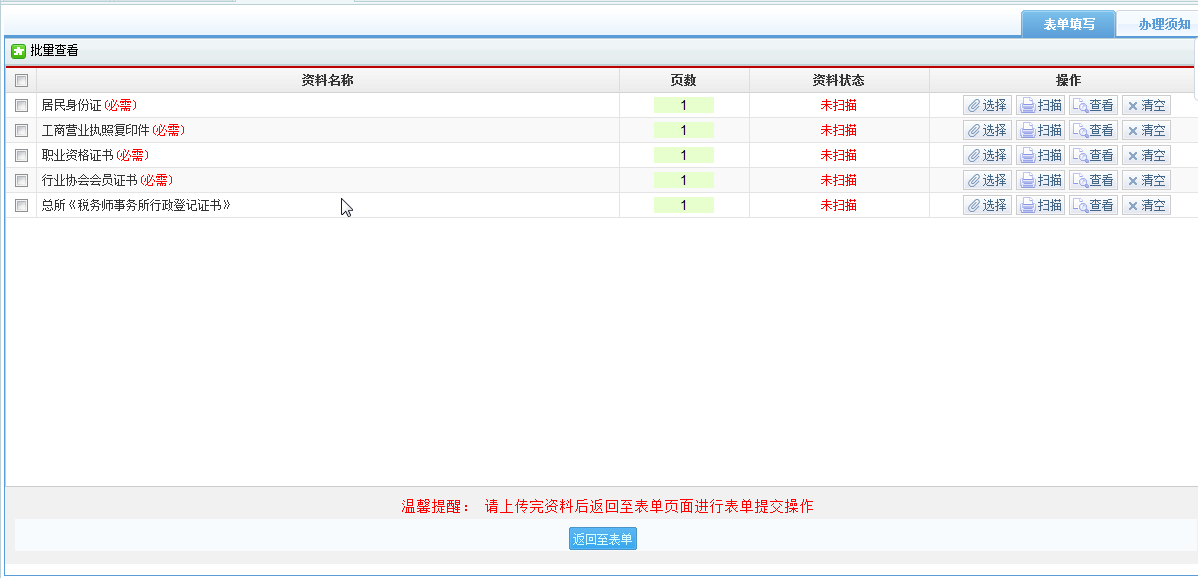Click 扫描 scanner button for 职业资格证书 row
Screen dimensions: 1198x578
pyautogui.click(x=1040, y=155)
